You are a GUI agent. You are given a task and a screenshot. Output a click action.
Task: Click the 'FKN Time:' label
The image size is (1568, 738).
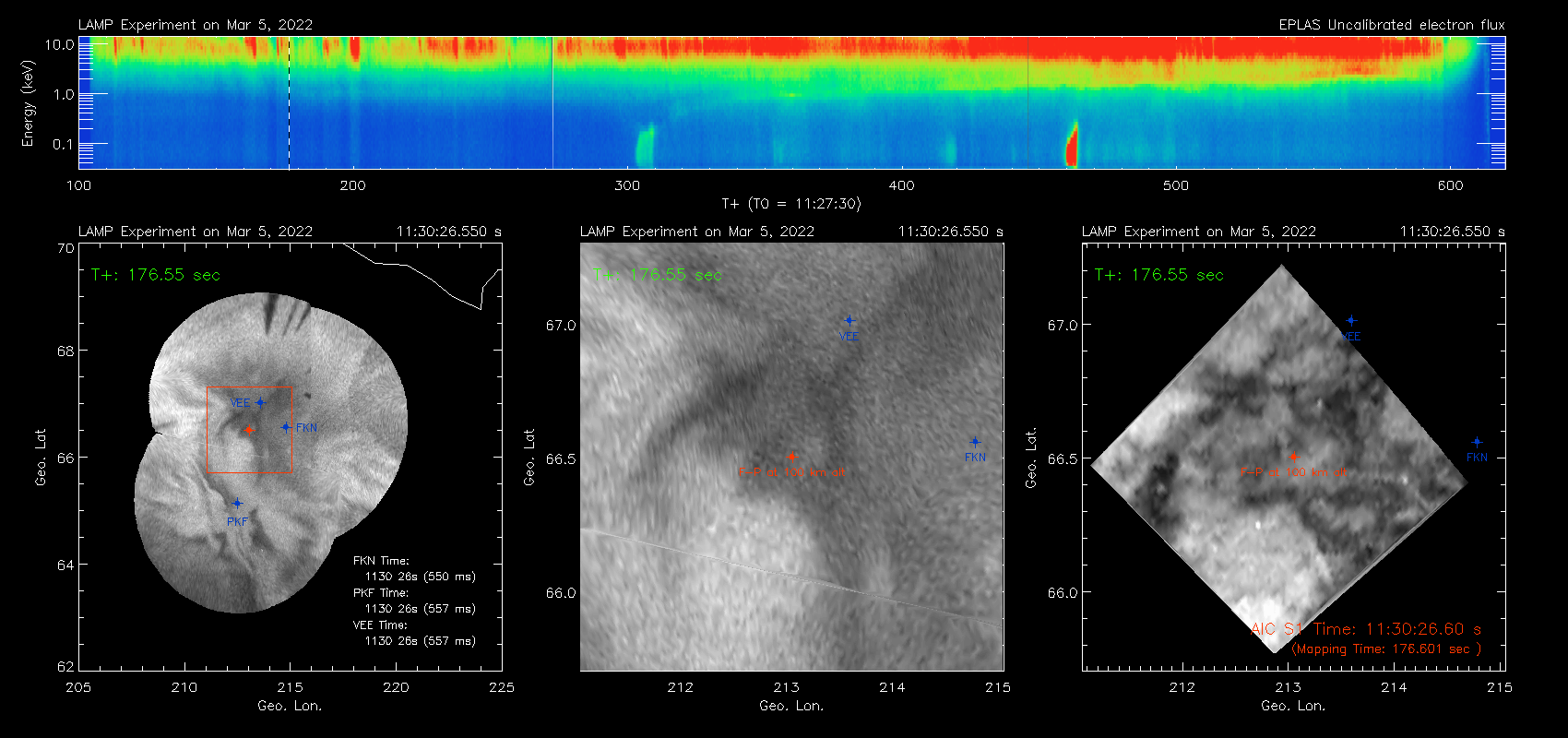(381, 561)
